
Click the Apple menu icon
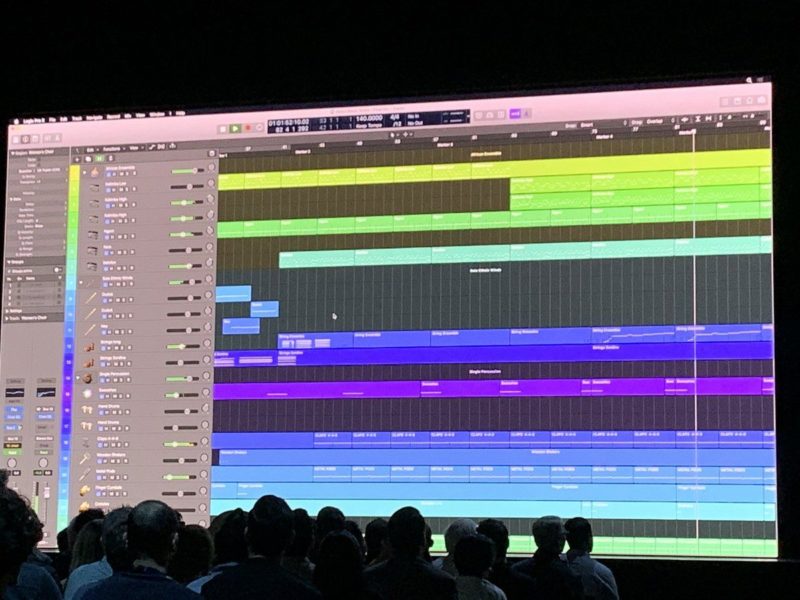click(x=16, y=122)
